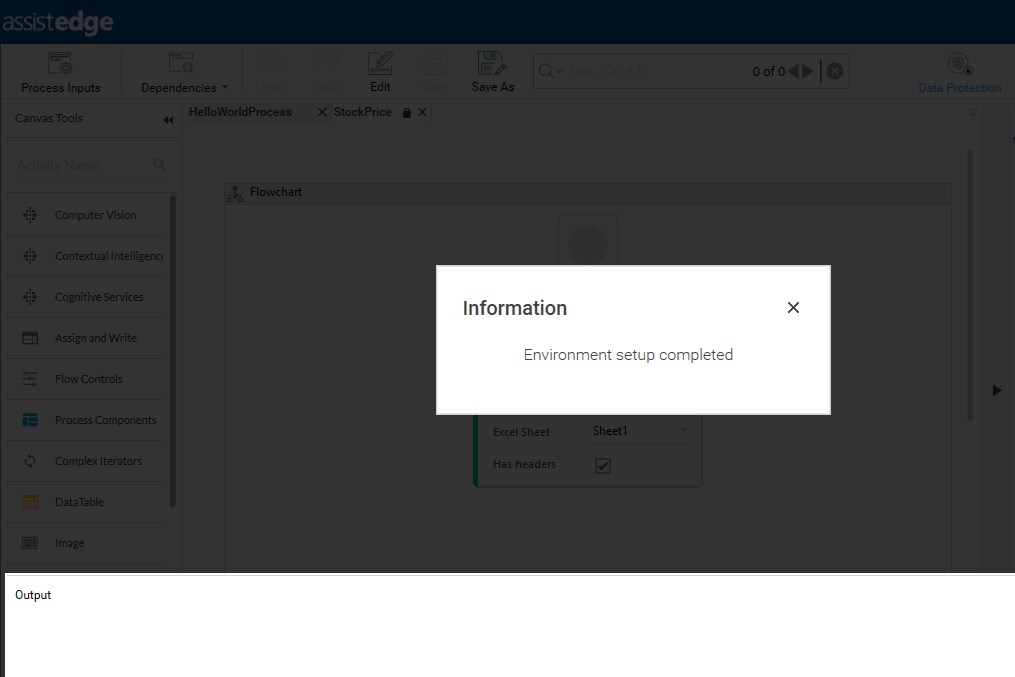1015x677 pixels.
Task: Click the Edit toolbar icon
Action: point(380,73)
